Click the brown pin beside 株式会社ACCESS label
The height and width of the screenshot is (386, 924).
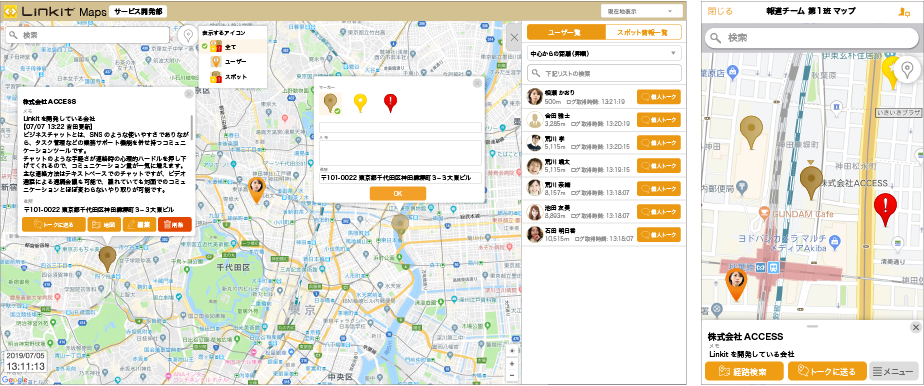(811, 183)
